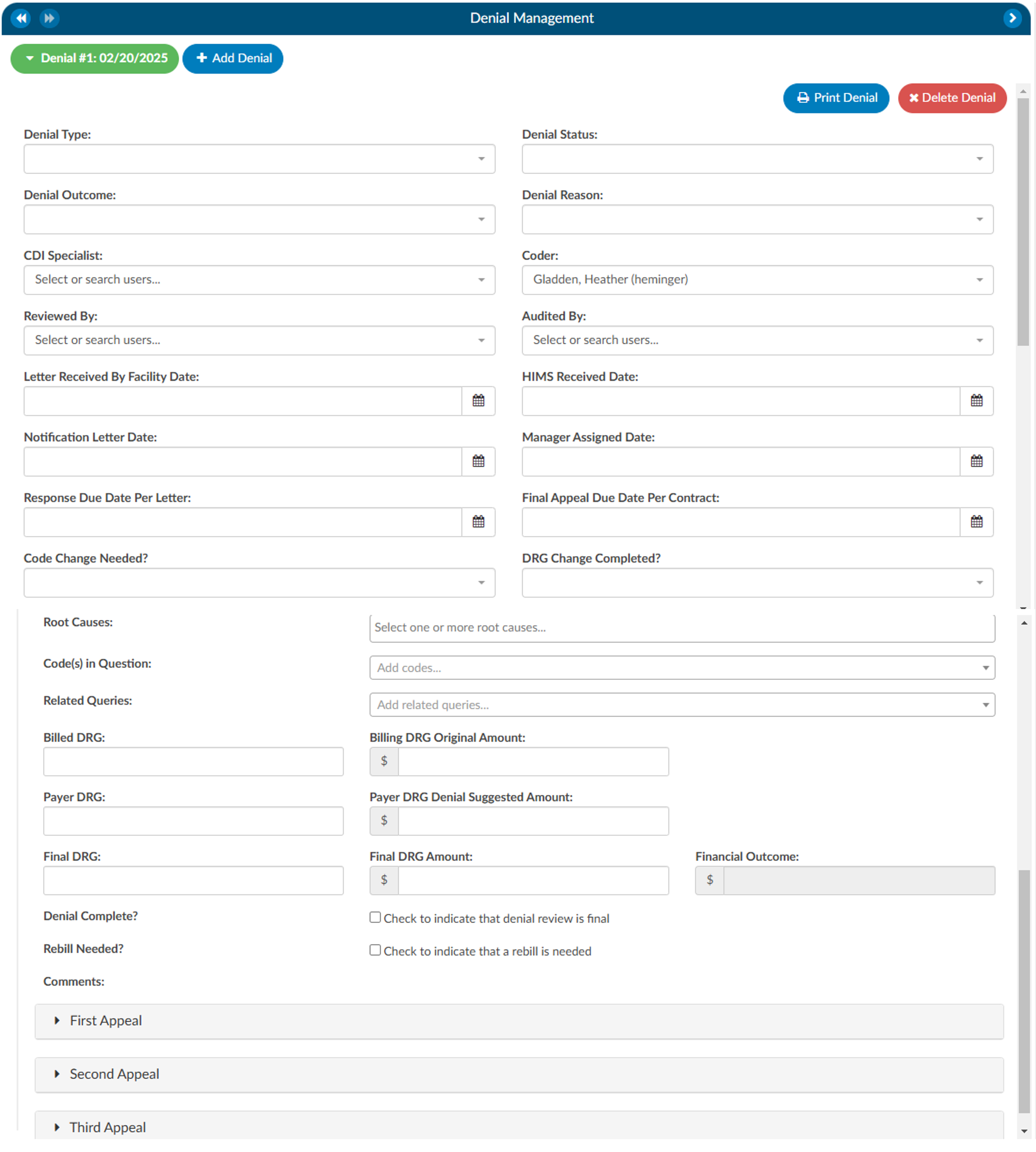This screenshot has width=1036, height=1152.
Task: Click the Billed DRG input field
Action: 193,761
